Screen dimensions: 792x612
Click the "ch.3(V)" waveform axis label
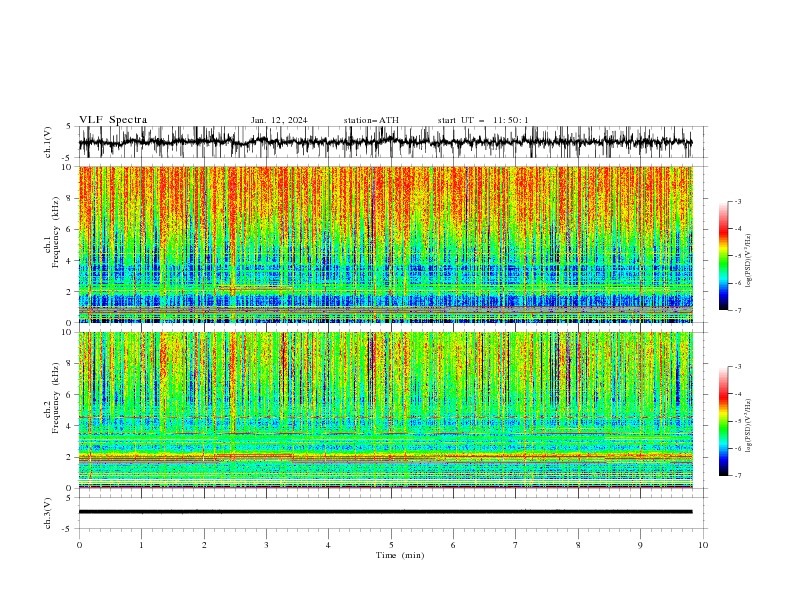[x=48, y=513]
